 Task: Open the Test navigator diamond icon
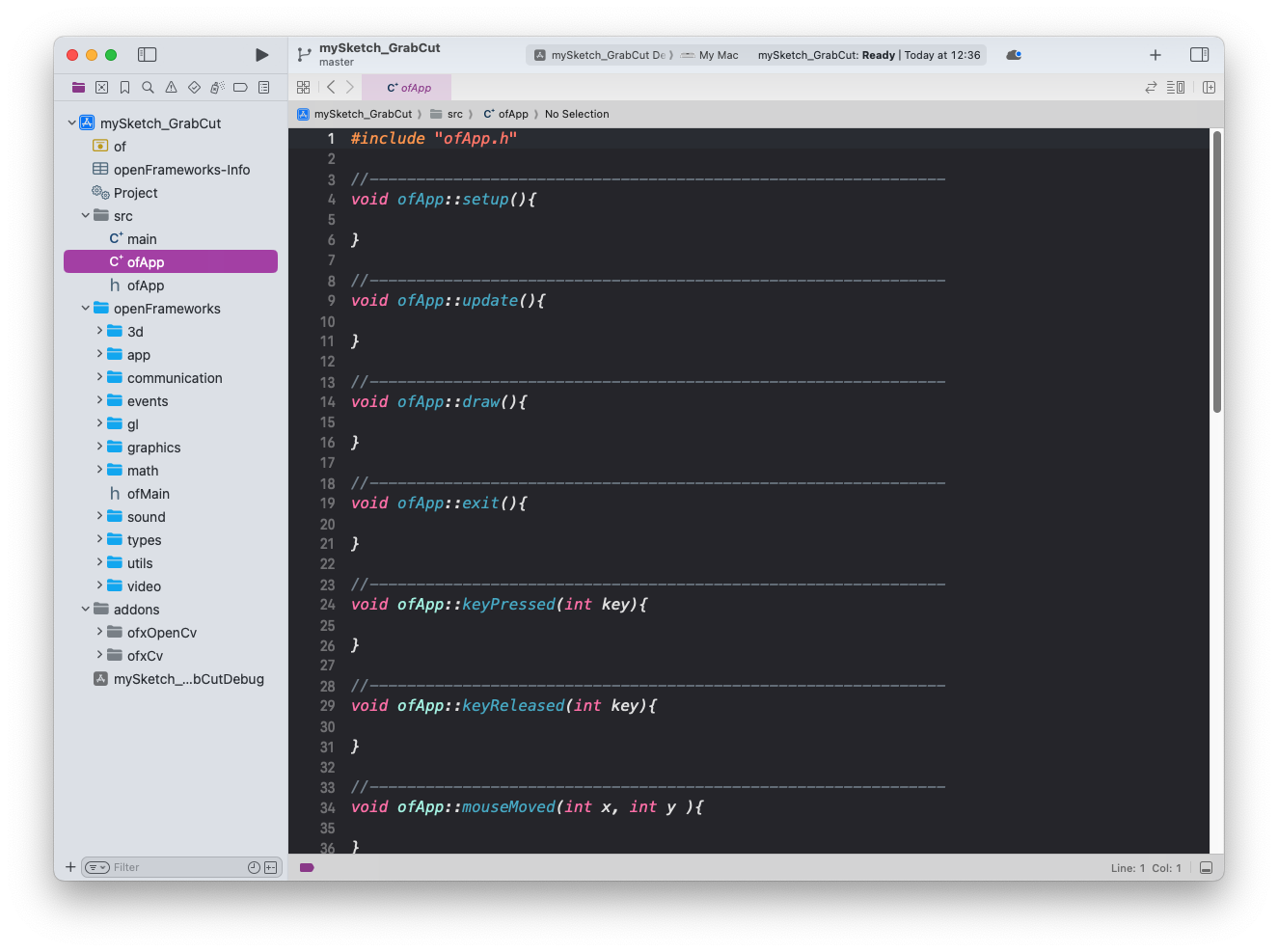coord(194,88)
